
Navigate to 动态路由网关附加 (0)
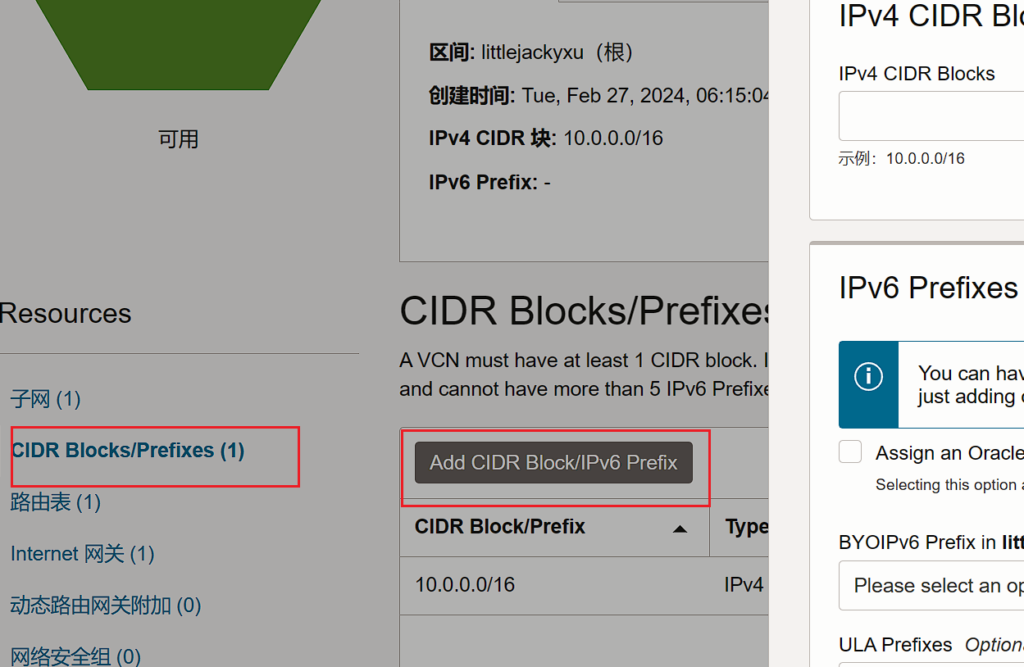tap(106, 605)
